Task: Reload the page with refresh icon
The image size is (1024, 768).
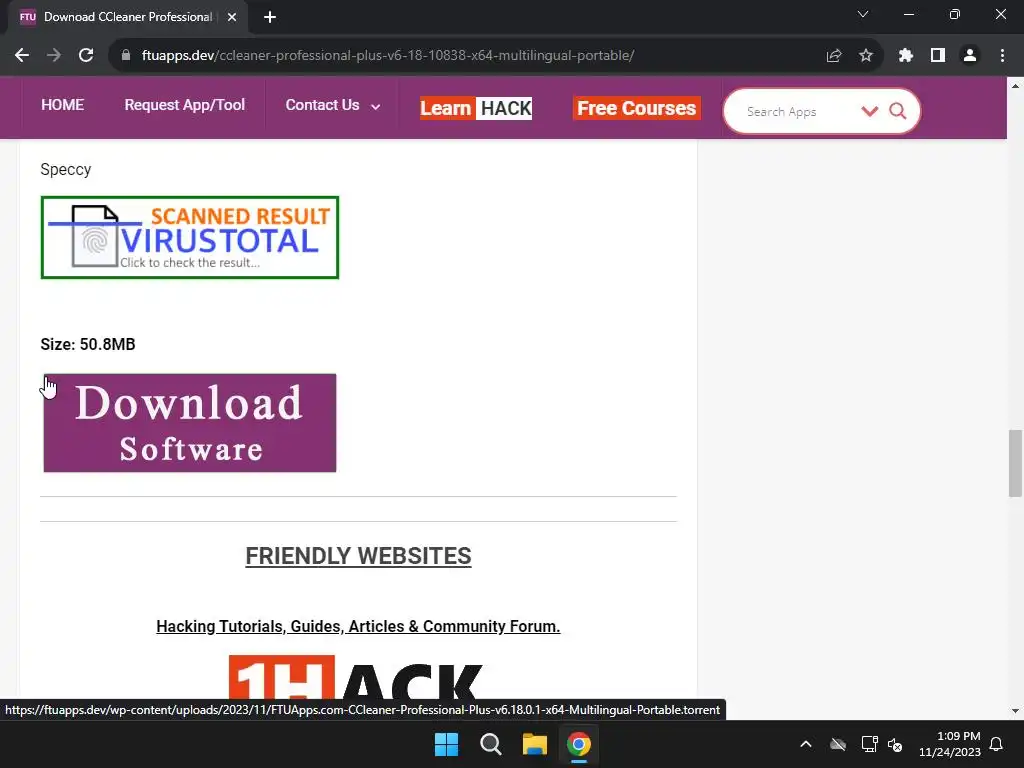Action: coord(86,56)
